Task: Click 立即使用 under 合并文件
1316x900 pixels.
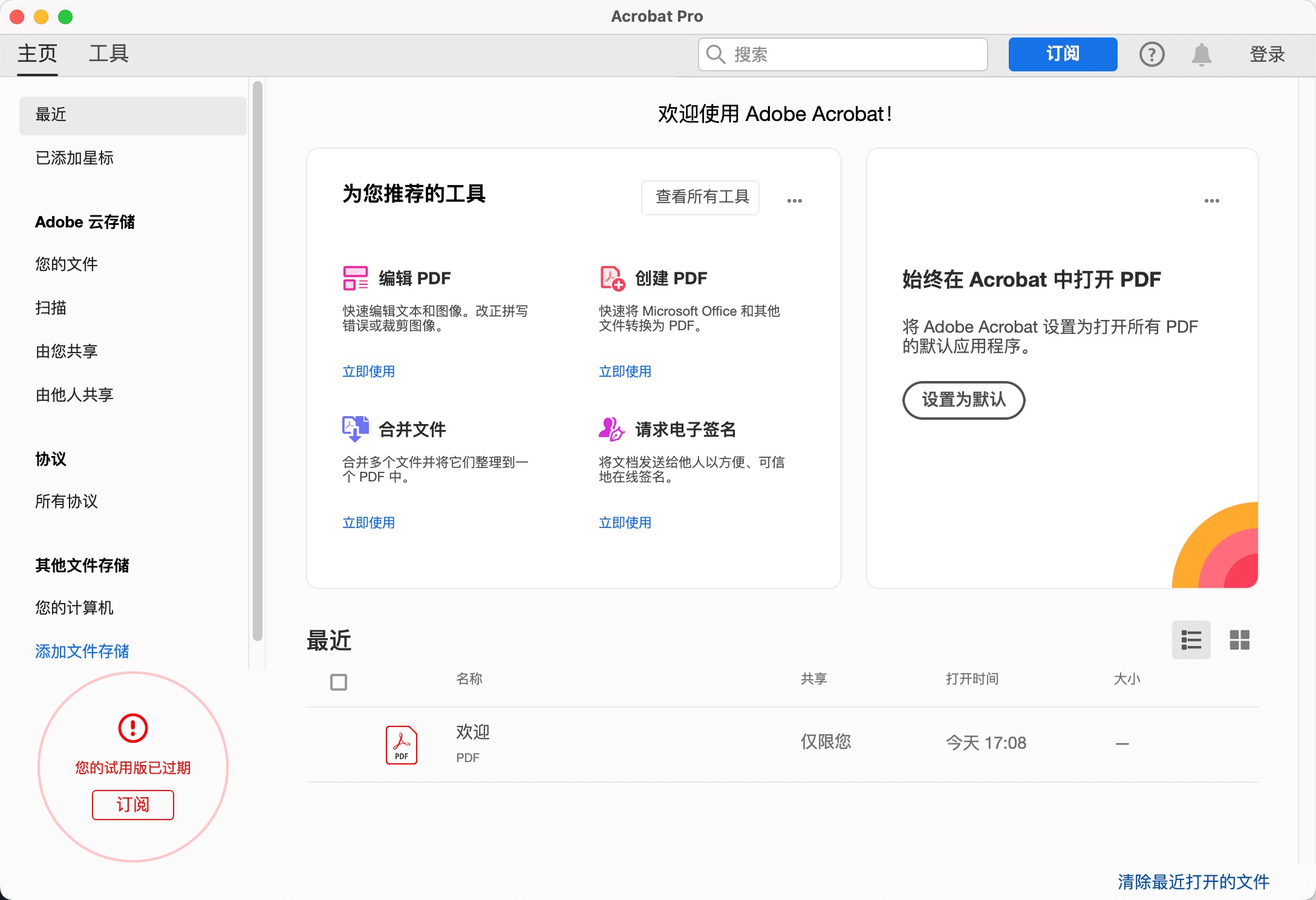Action: click(369, 523)
